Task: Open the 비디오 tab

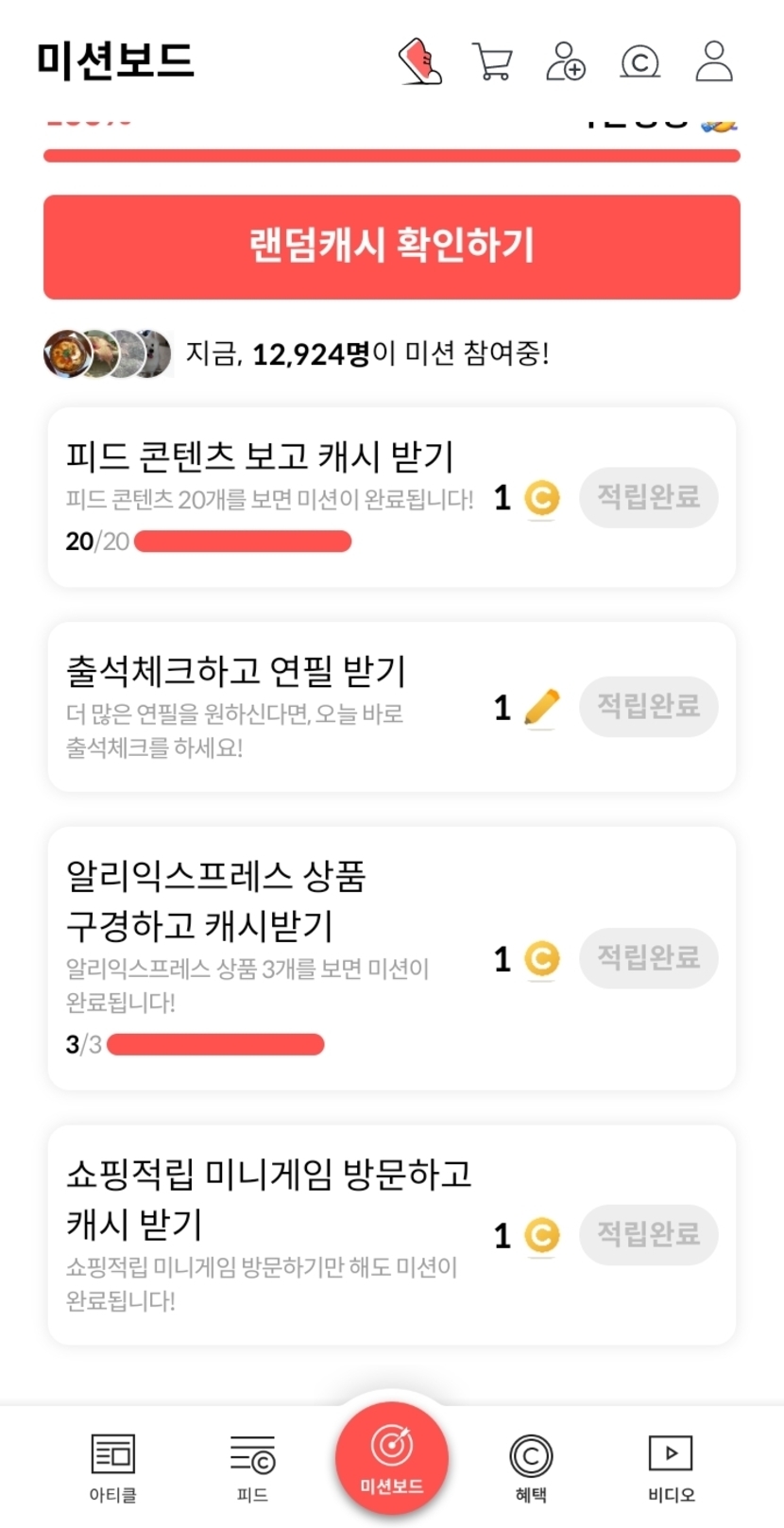Action: [x=671, y=1467]
